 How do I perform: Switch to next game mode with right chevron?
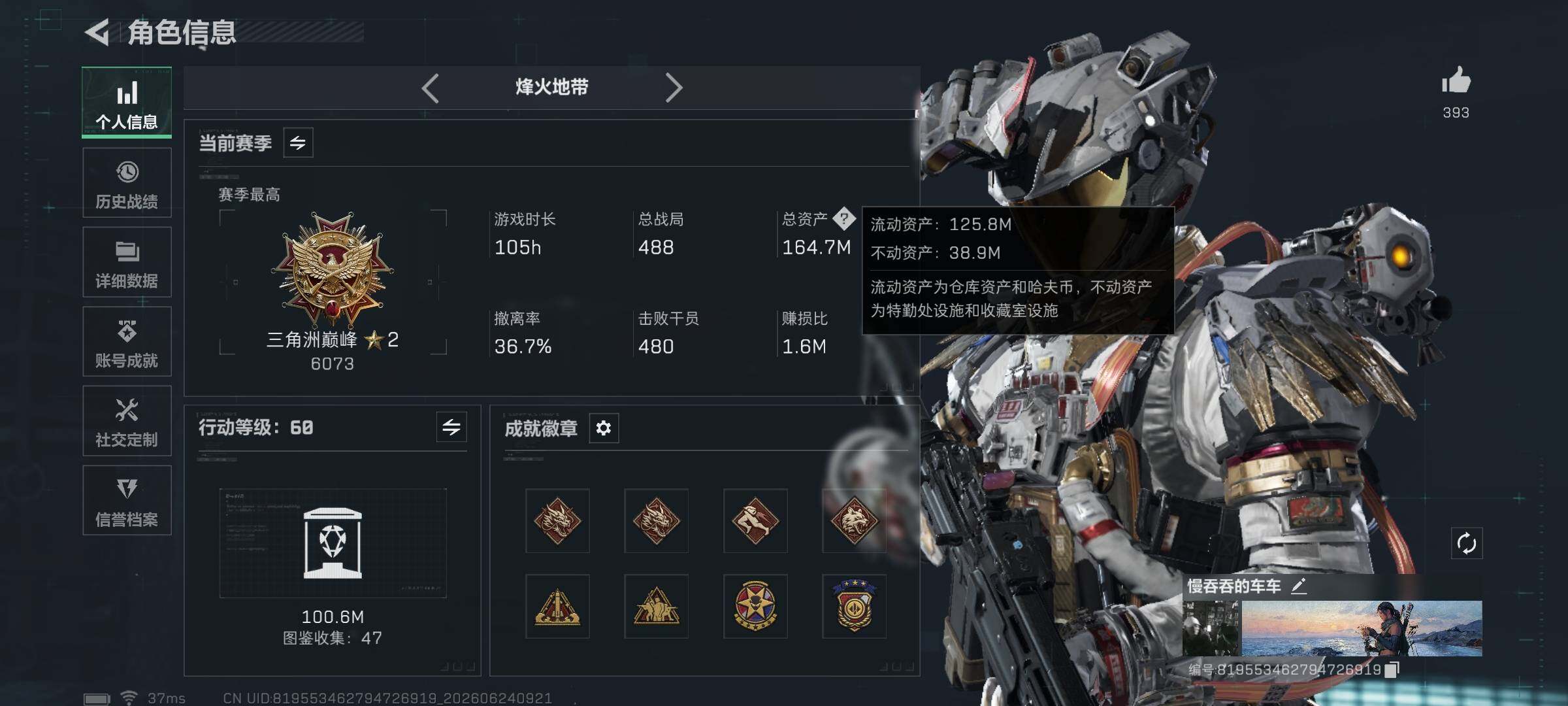(674, 88)
